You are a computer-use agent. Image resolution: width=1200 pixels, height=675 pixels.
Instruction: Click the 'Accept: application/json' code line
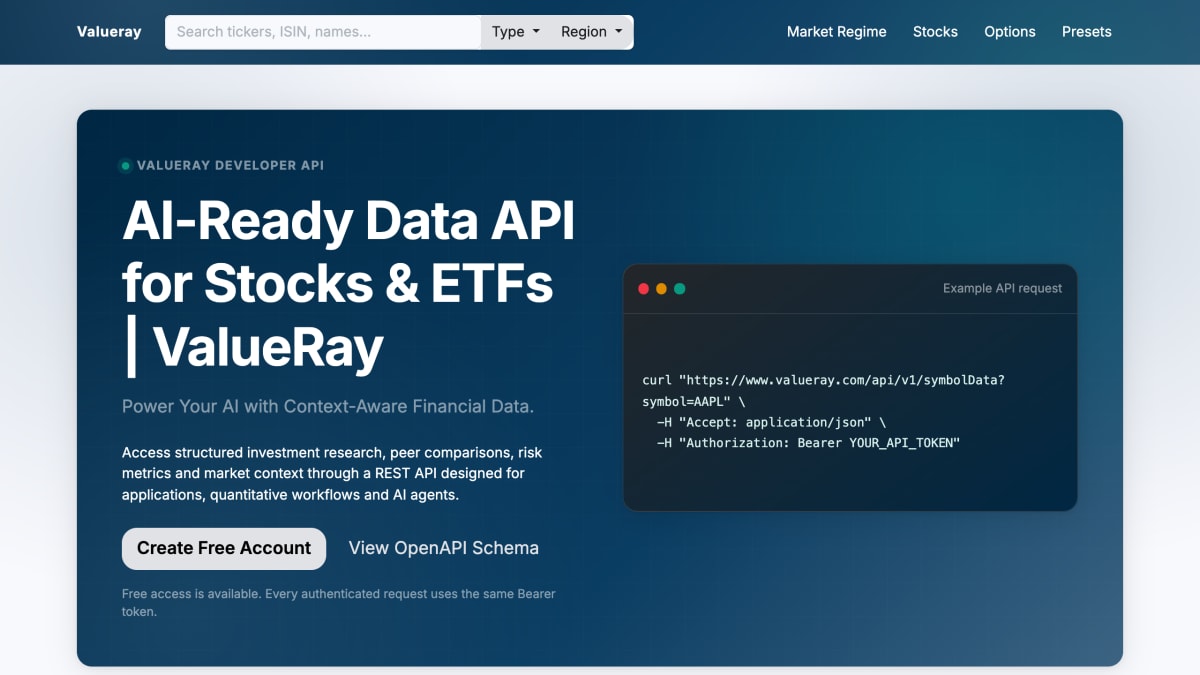click(x=771, y=422)
